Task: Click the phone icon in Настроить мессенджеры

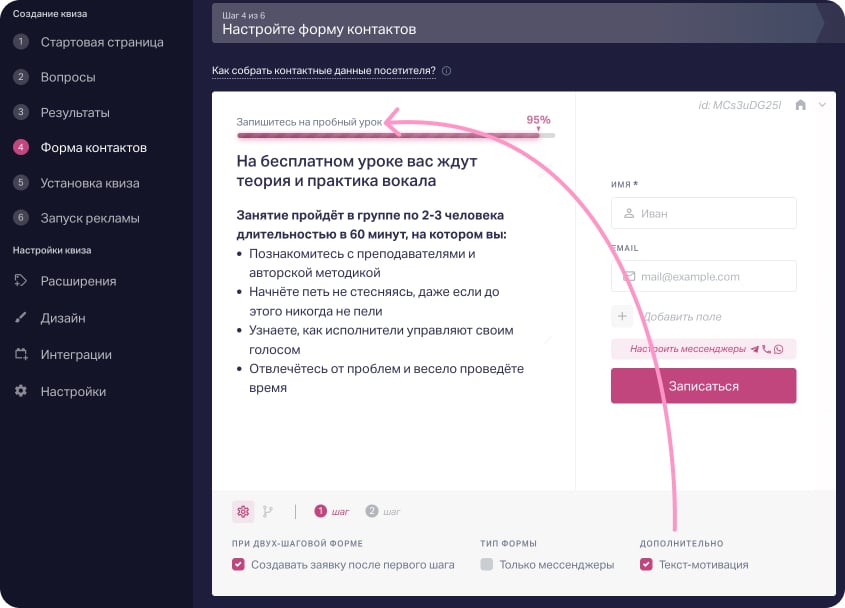Action: pyautogui.click(x=766, y=349)
